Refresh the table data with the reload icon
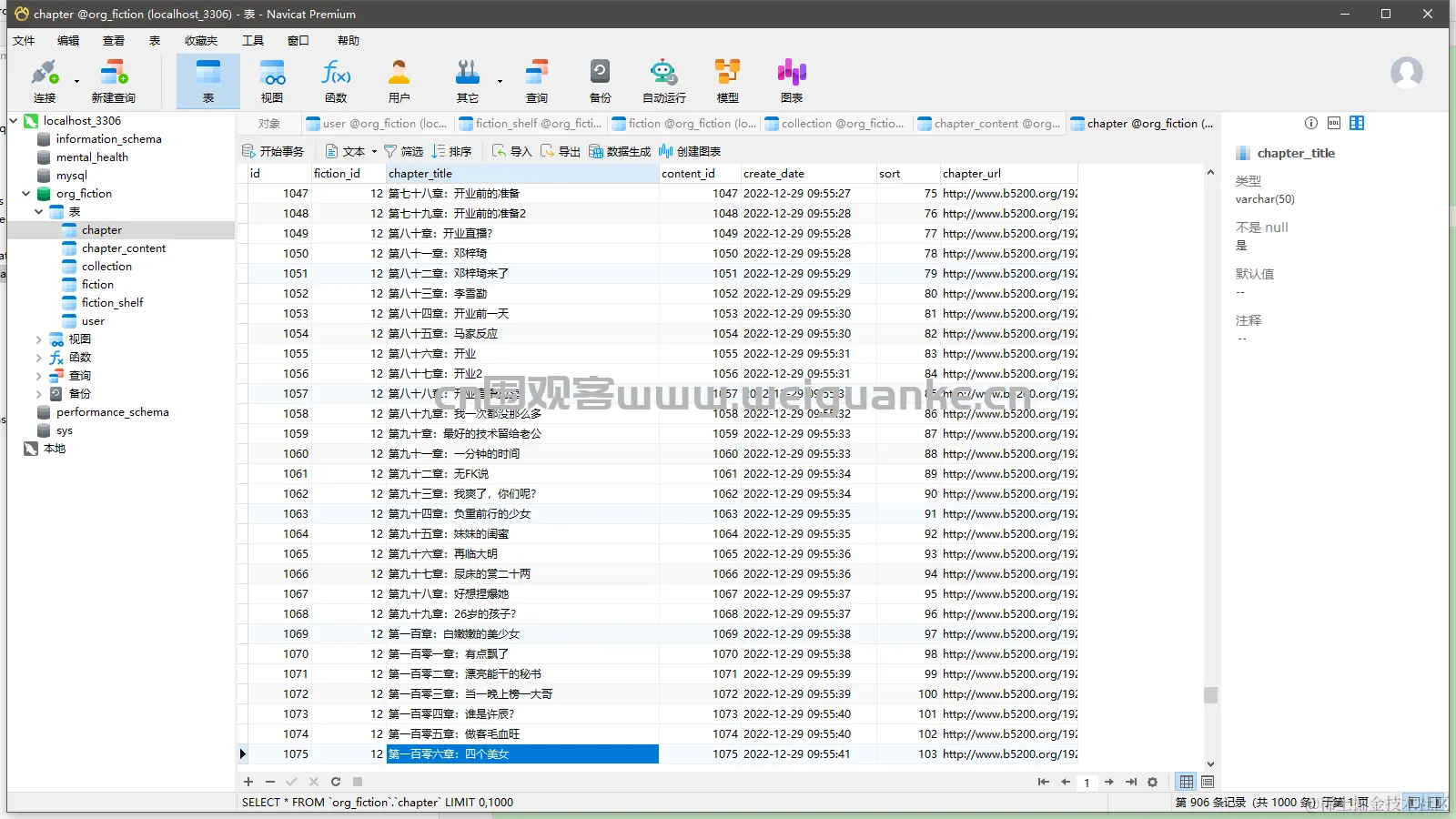 tap(336, 782)
